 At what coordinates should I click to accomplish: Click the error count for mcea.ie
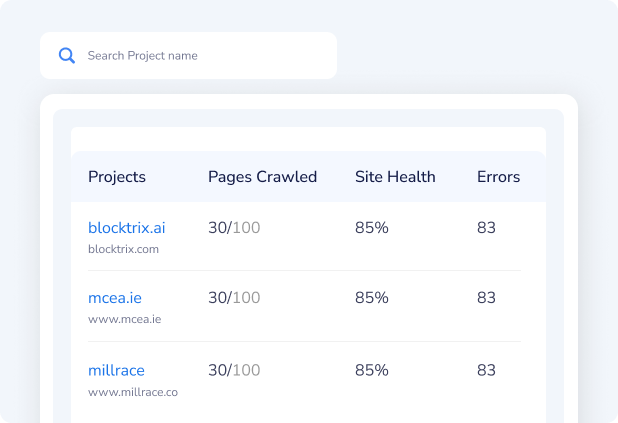pos(486,298)
